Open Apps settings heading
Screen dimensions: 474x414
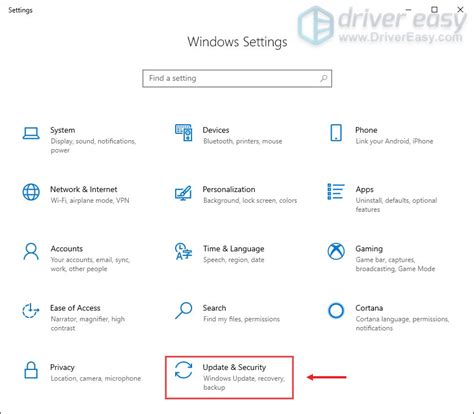point(364,190)
